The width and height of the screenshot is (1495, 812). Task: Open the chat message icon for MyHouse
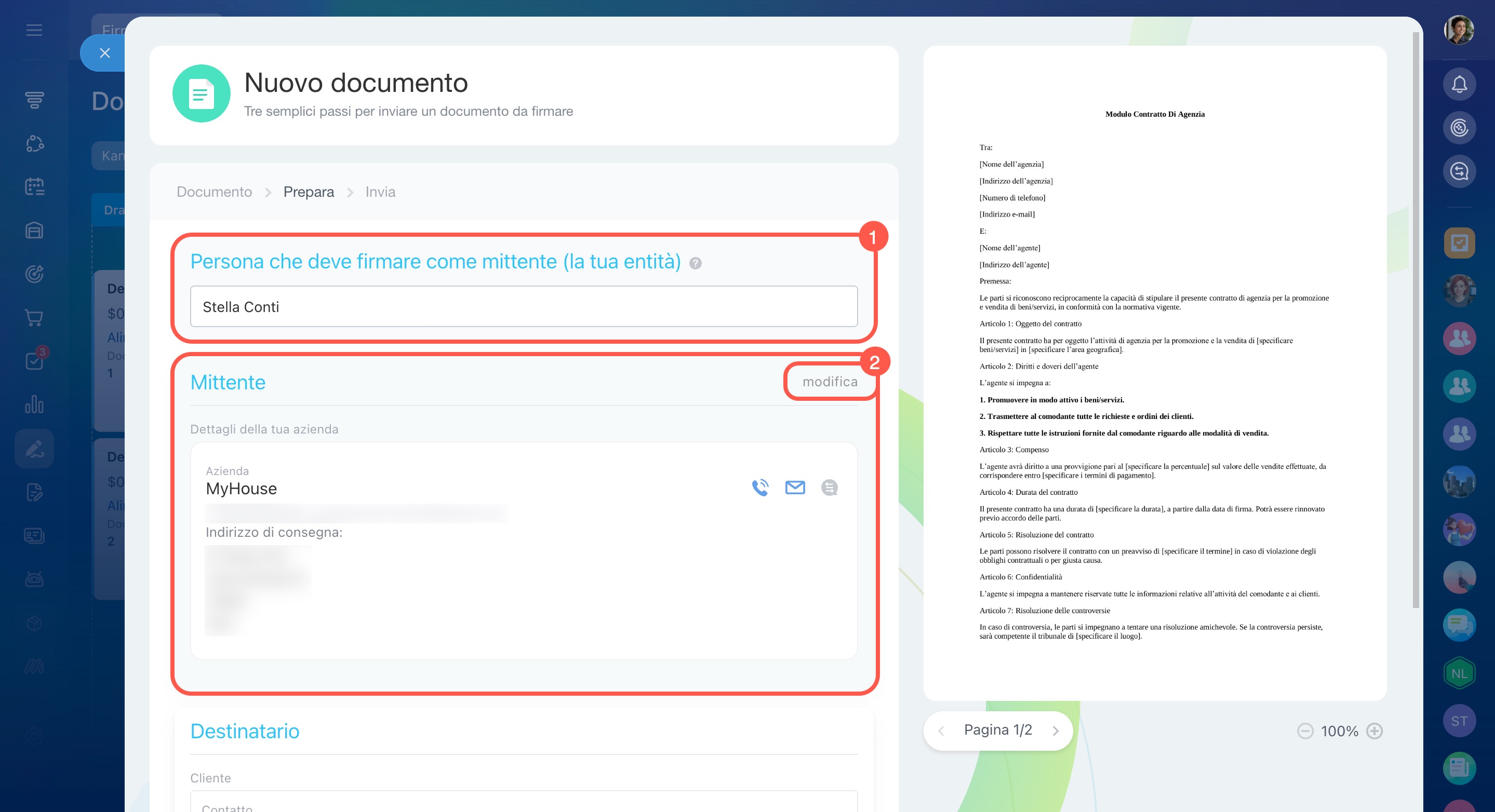tap(830, 487)
